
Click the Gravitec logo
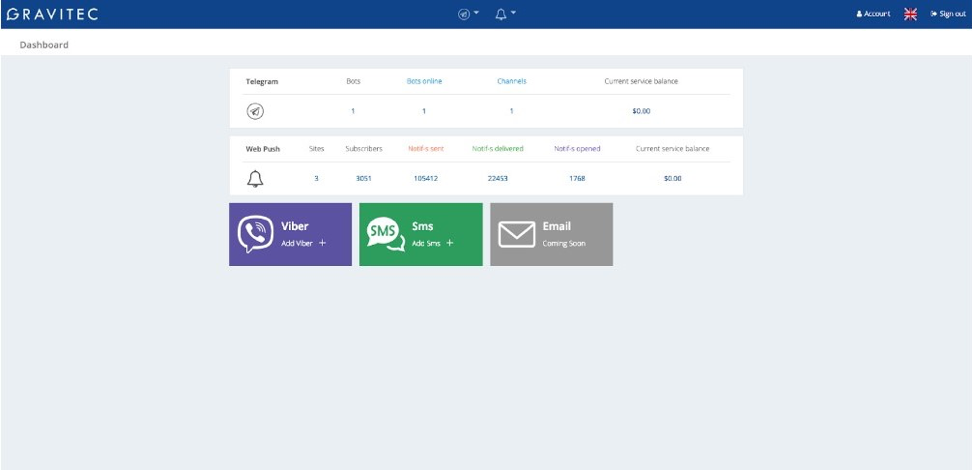[x=52, y=14]
